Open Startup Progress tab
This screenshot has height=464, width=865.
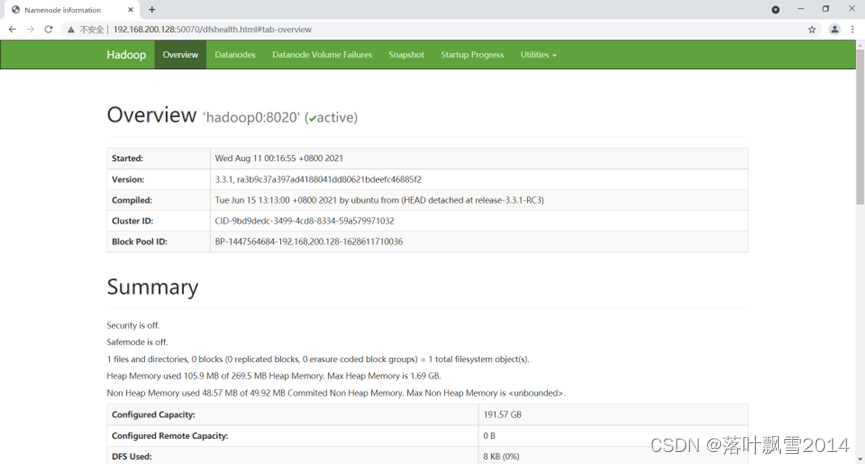pos(472,55)
